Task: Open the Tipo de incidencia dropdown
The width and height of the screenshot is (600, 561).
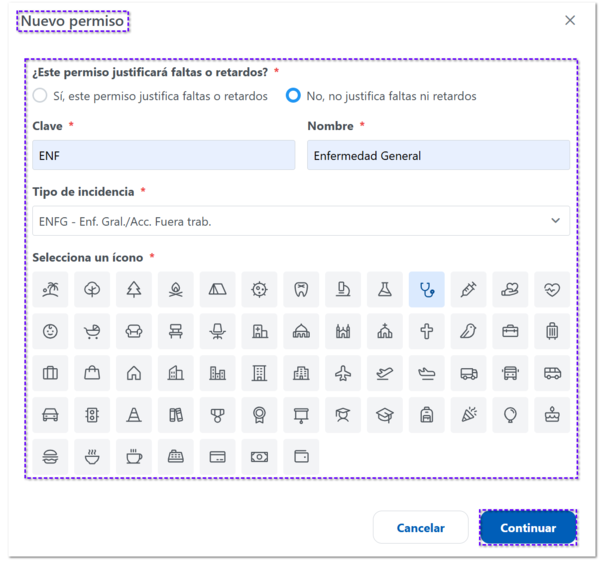Action: [x=301, y=221]
